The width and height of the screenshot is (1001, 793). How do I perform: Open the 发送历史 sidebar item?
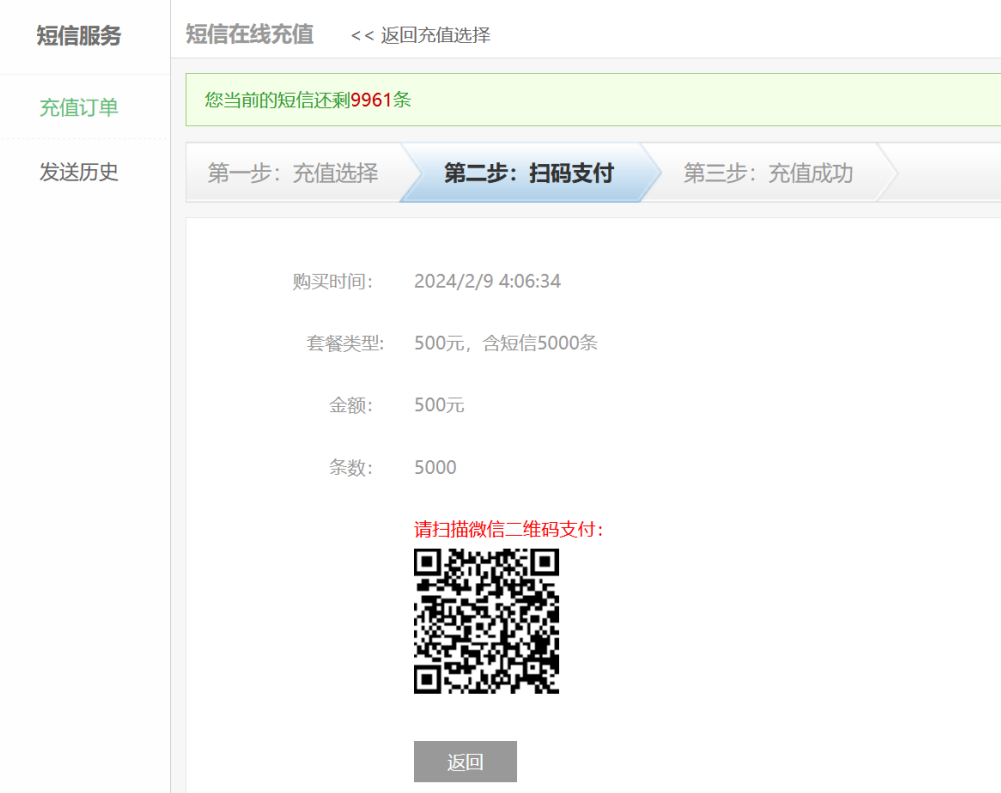[x=79, y=172]
